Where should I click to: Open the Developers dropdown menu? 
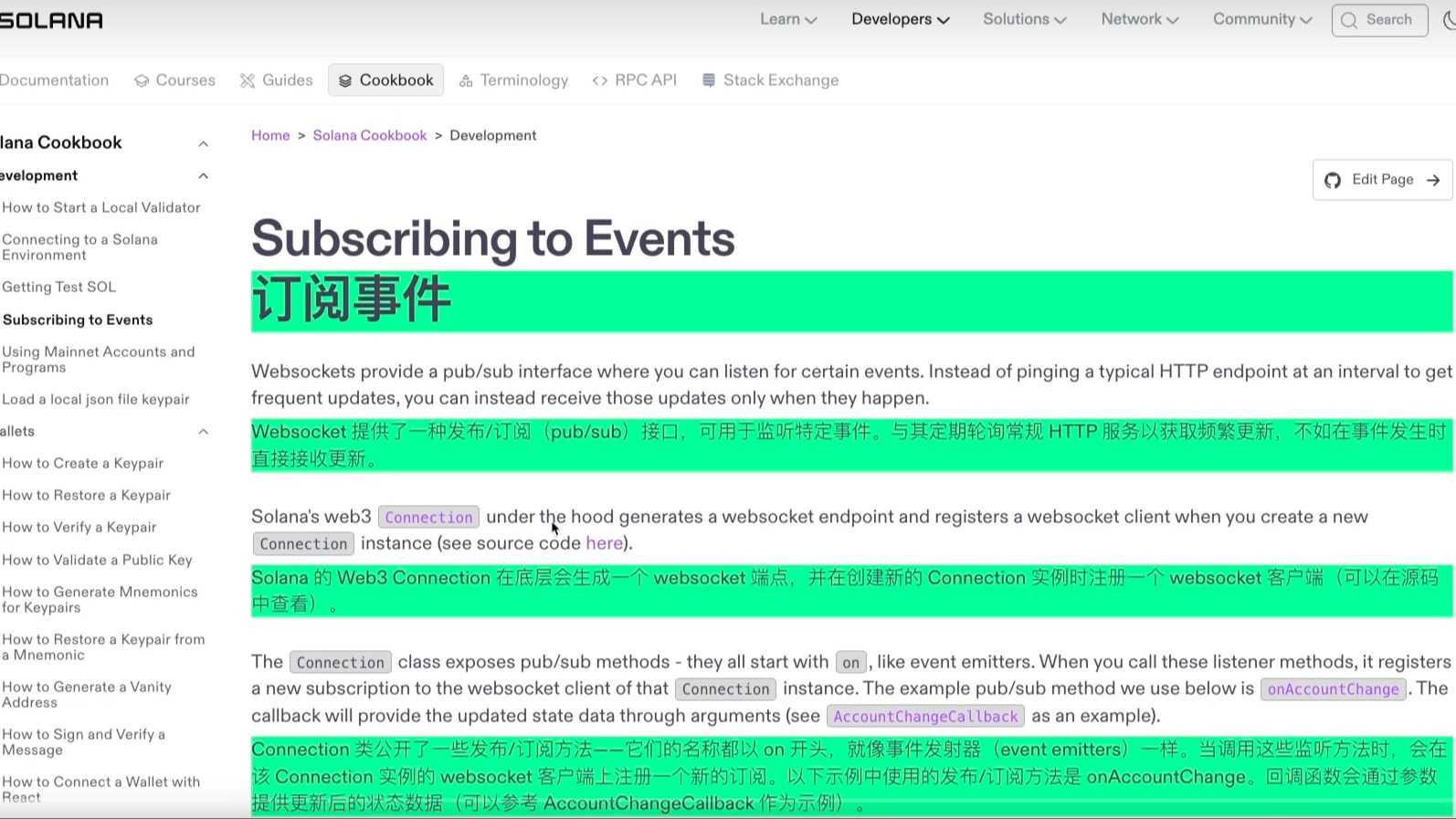tap(901, 19)
